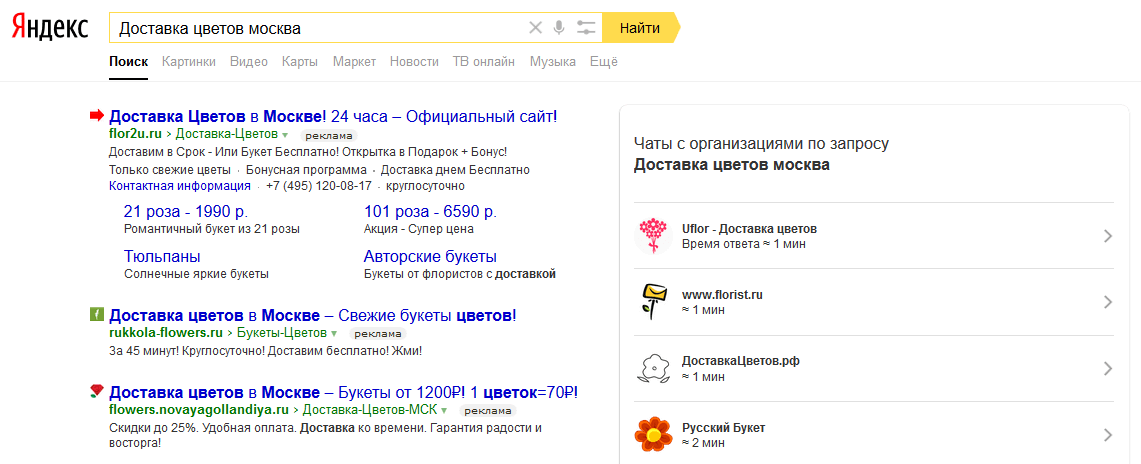This screenshot has height=464, width=1141.
Task: Open the Тюльпаны link
Action: click(x=162, y=257)
